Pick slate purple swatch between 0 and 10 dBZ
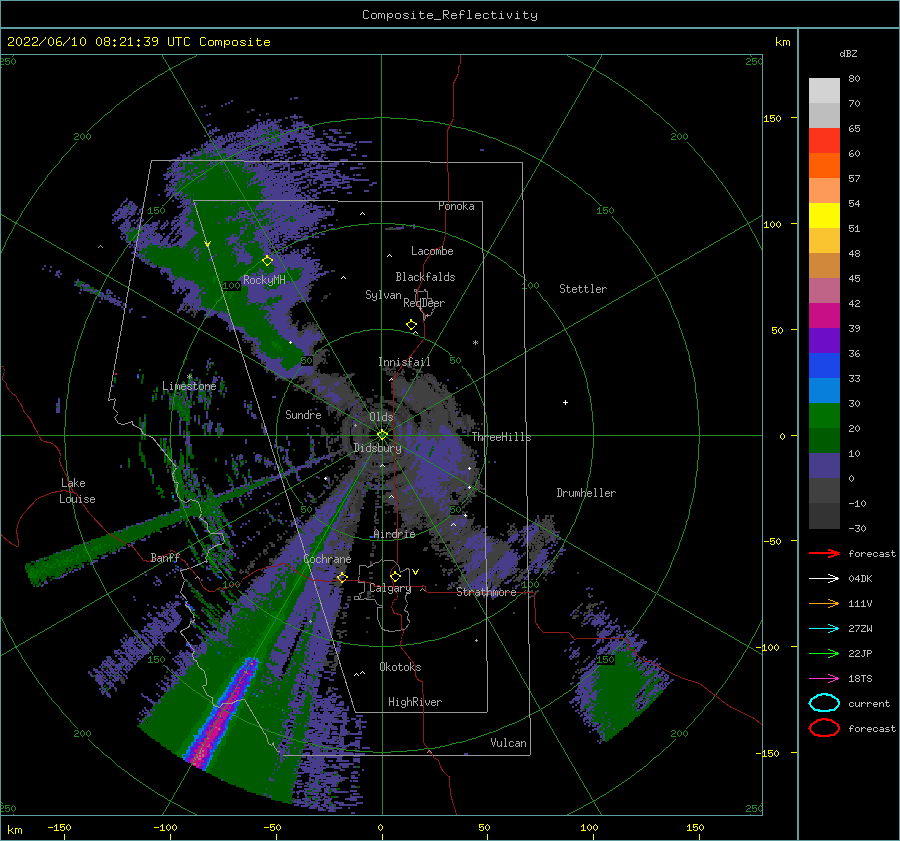 pos(824,466)
